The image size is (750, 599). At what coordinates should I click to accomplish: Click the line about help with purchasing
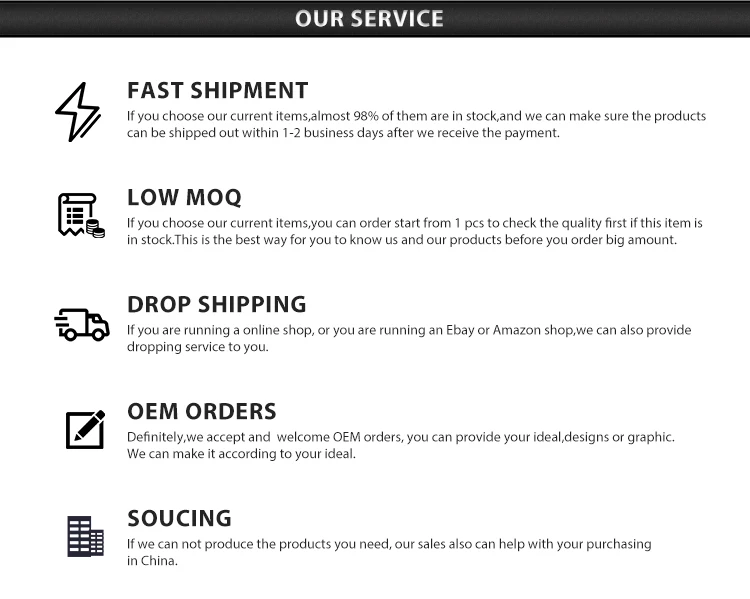(388, 544)
